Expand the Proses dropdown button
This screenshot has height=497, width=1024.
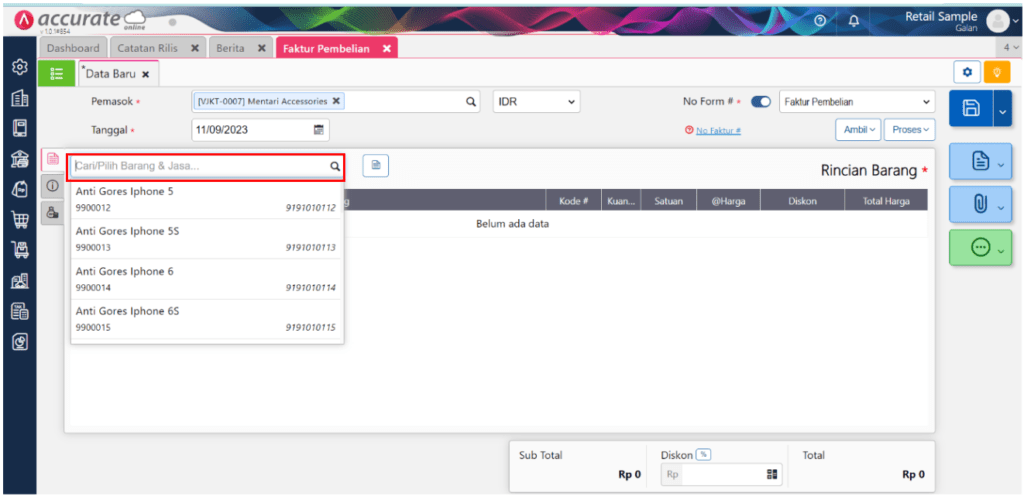coord(909,129)
